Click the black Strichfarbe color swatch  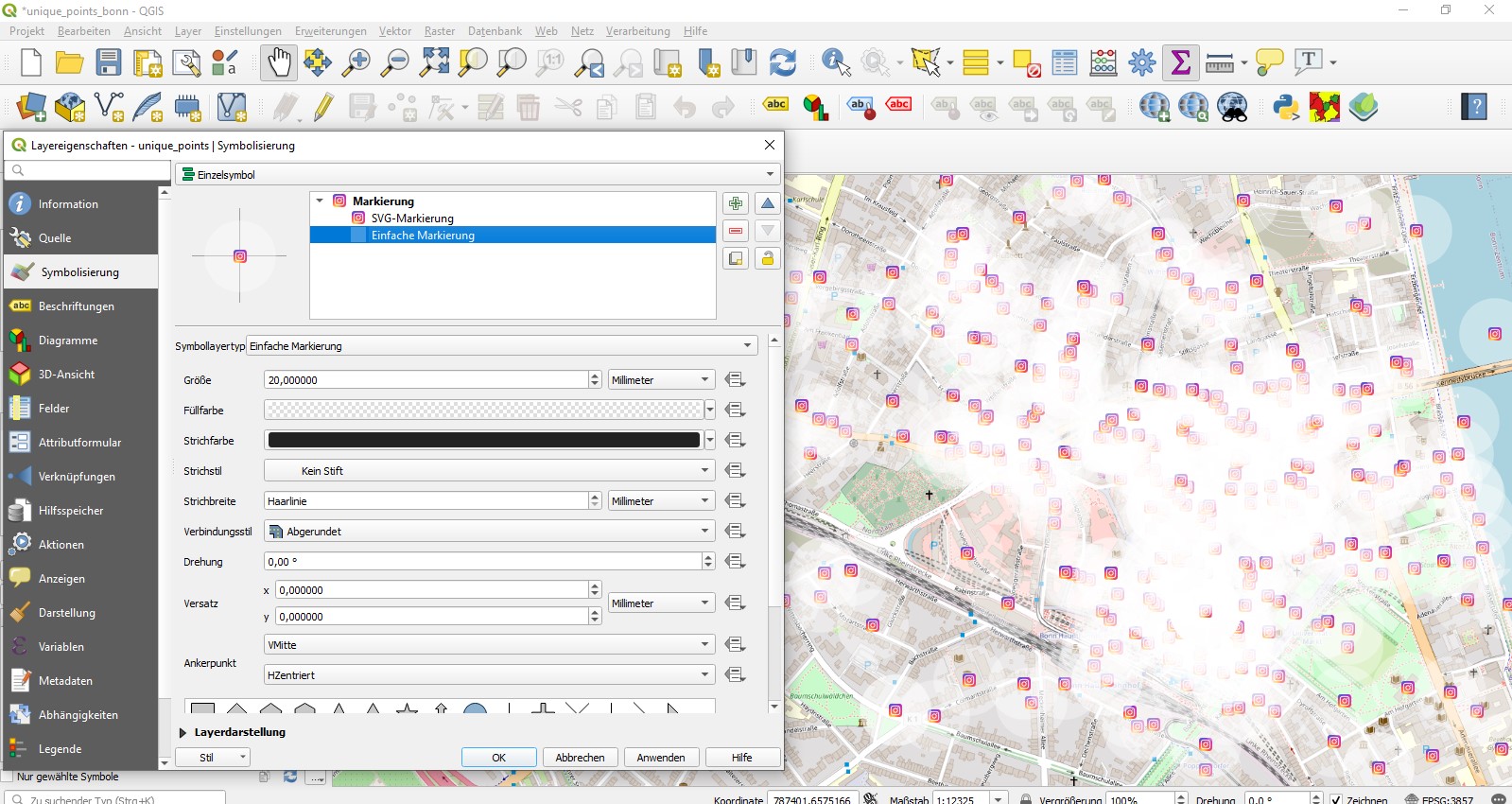coord(483,441)
